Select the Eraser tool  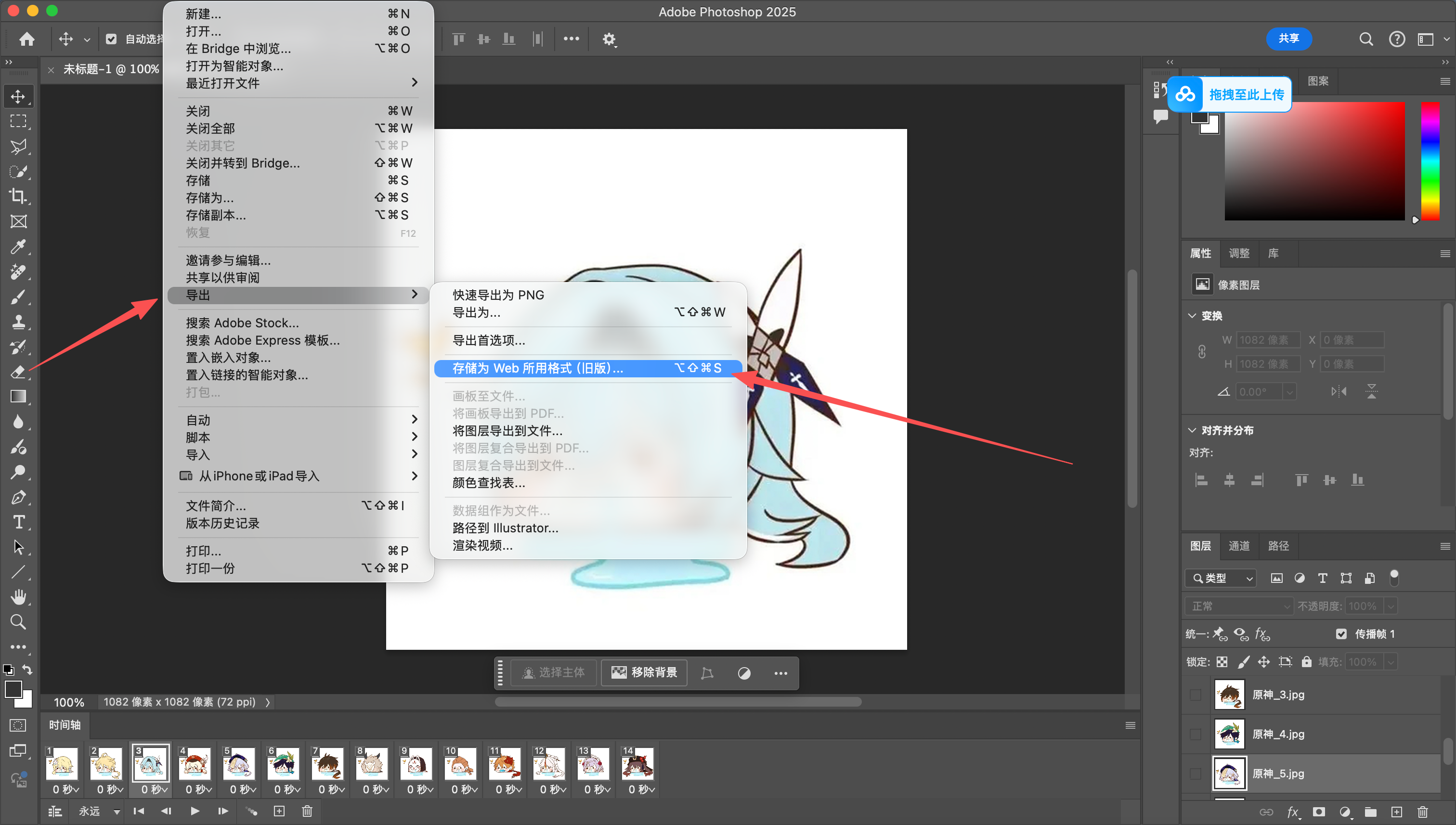[x=18, y=372]
